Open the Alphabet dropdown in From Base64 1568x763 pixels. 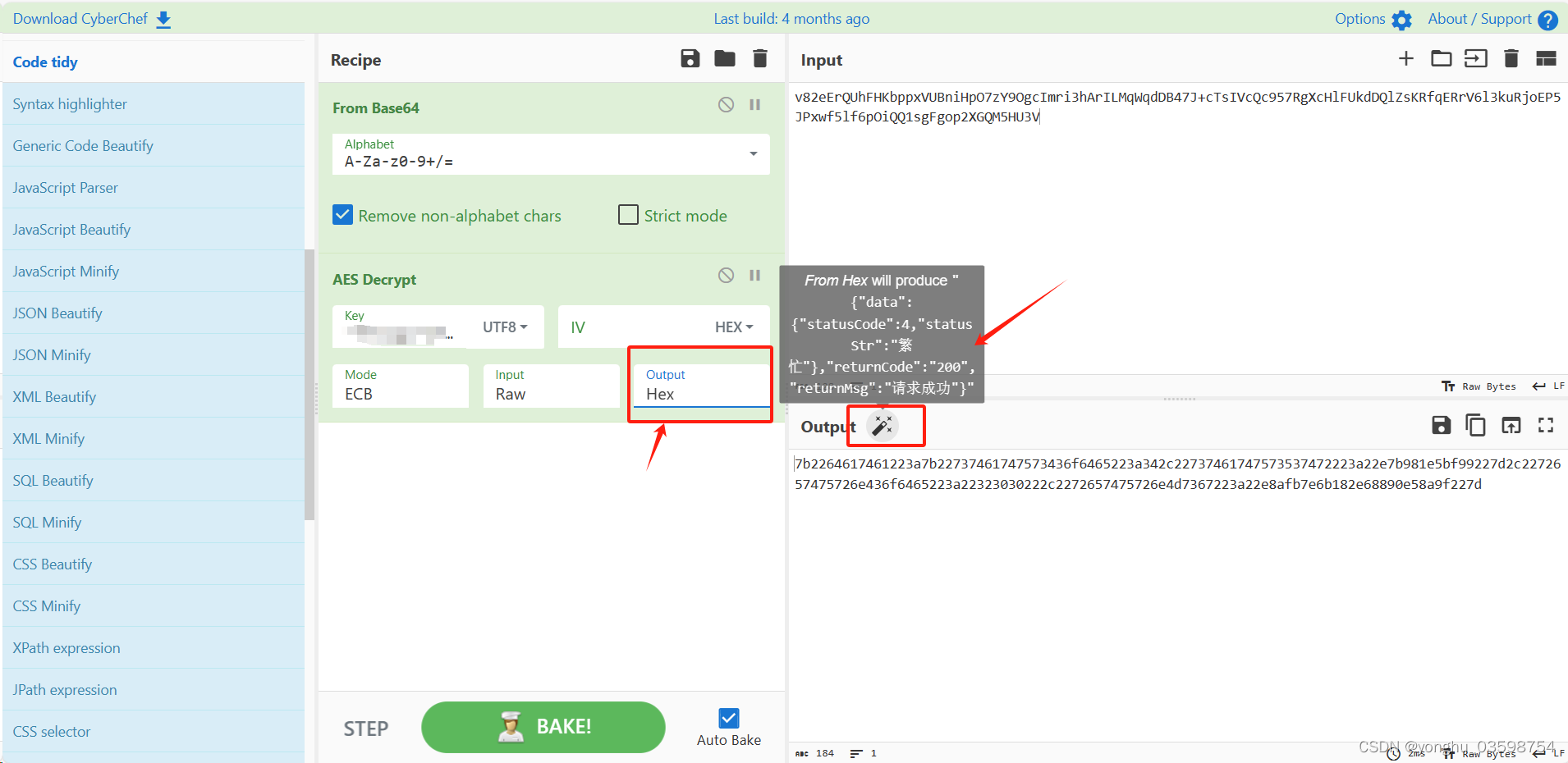tap(752, 154)
